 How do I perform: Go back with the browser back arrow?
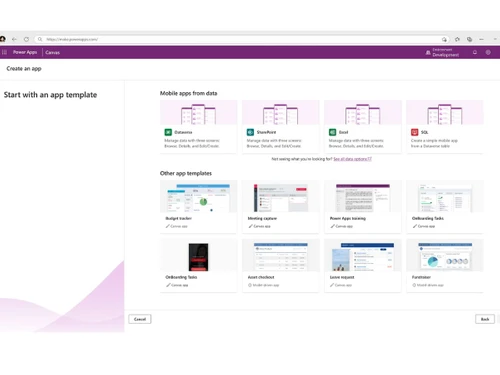(14, 39)
